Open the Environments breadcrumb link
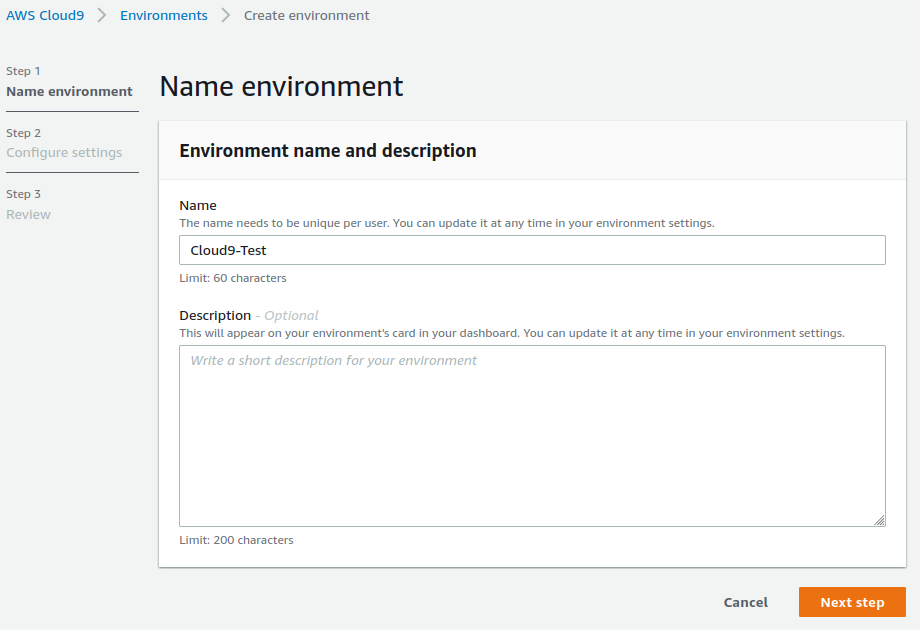This screenshot has width=920, height=630. 164,16
